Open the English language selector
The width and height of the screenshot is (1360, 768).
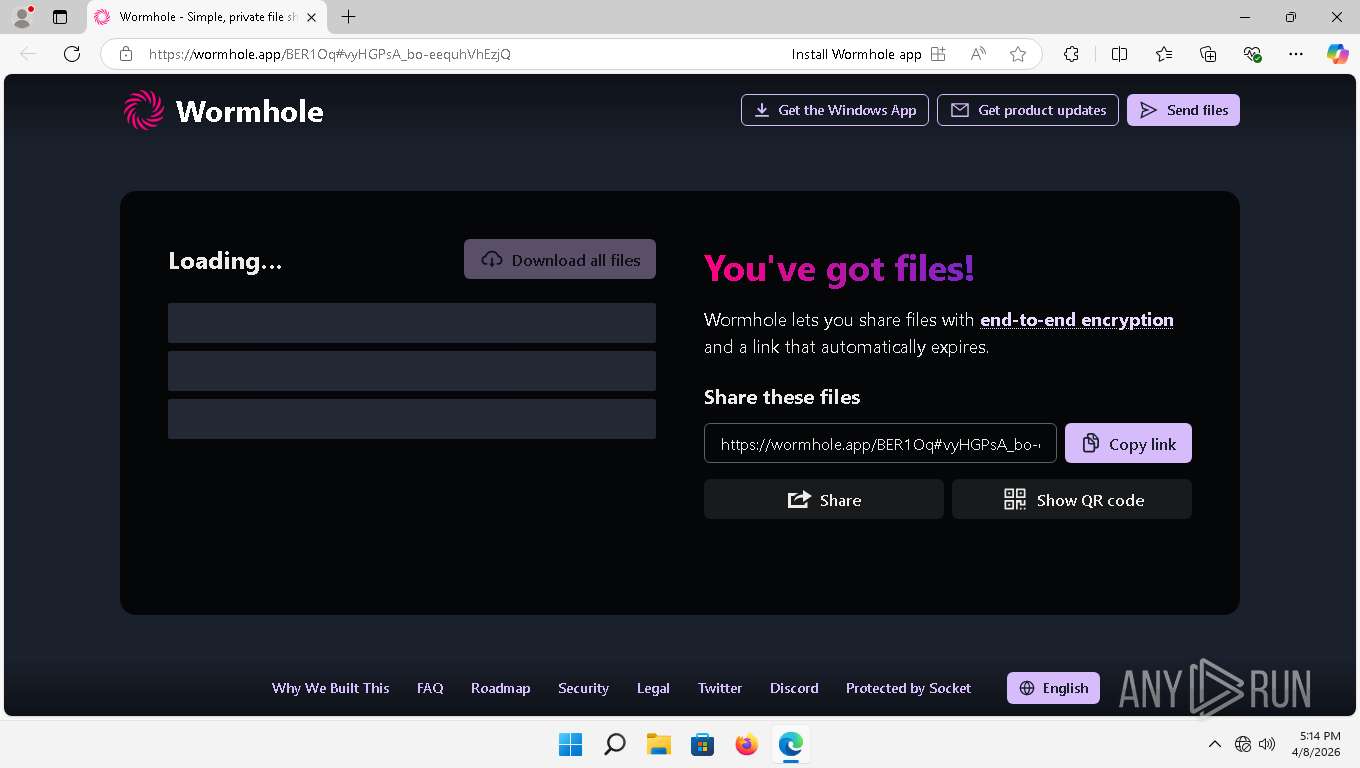tap(1053, 688)
